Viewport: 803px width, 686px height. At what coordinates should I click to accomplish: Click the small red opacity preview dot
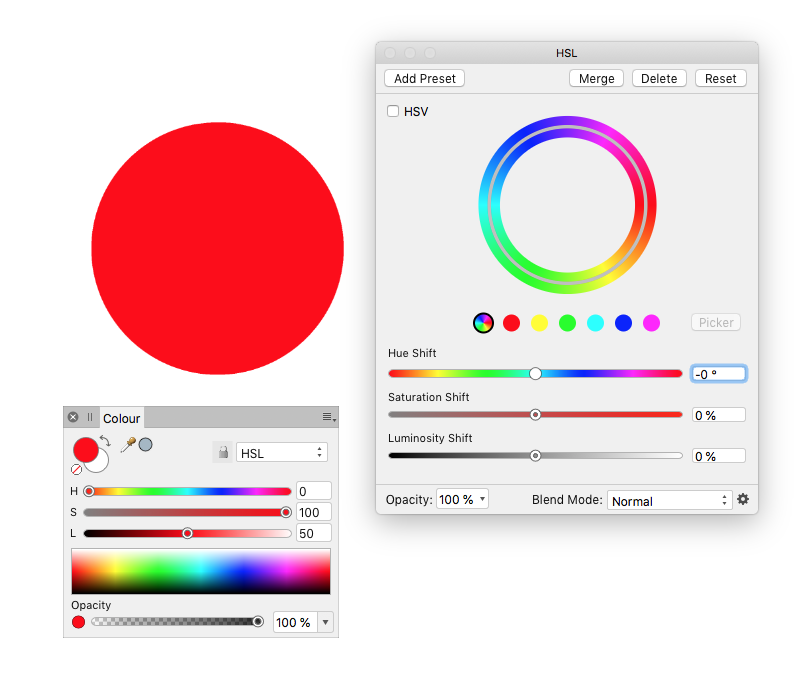(78, 622)
